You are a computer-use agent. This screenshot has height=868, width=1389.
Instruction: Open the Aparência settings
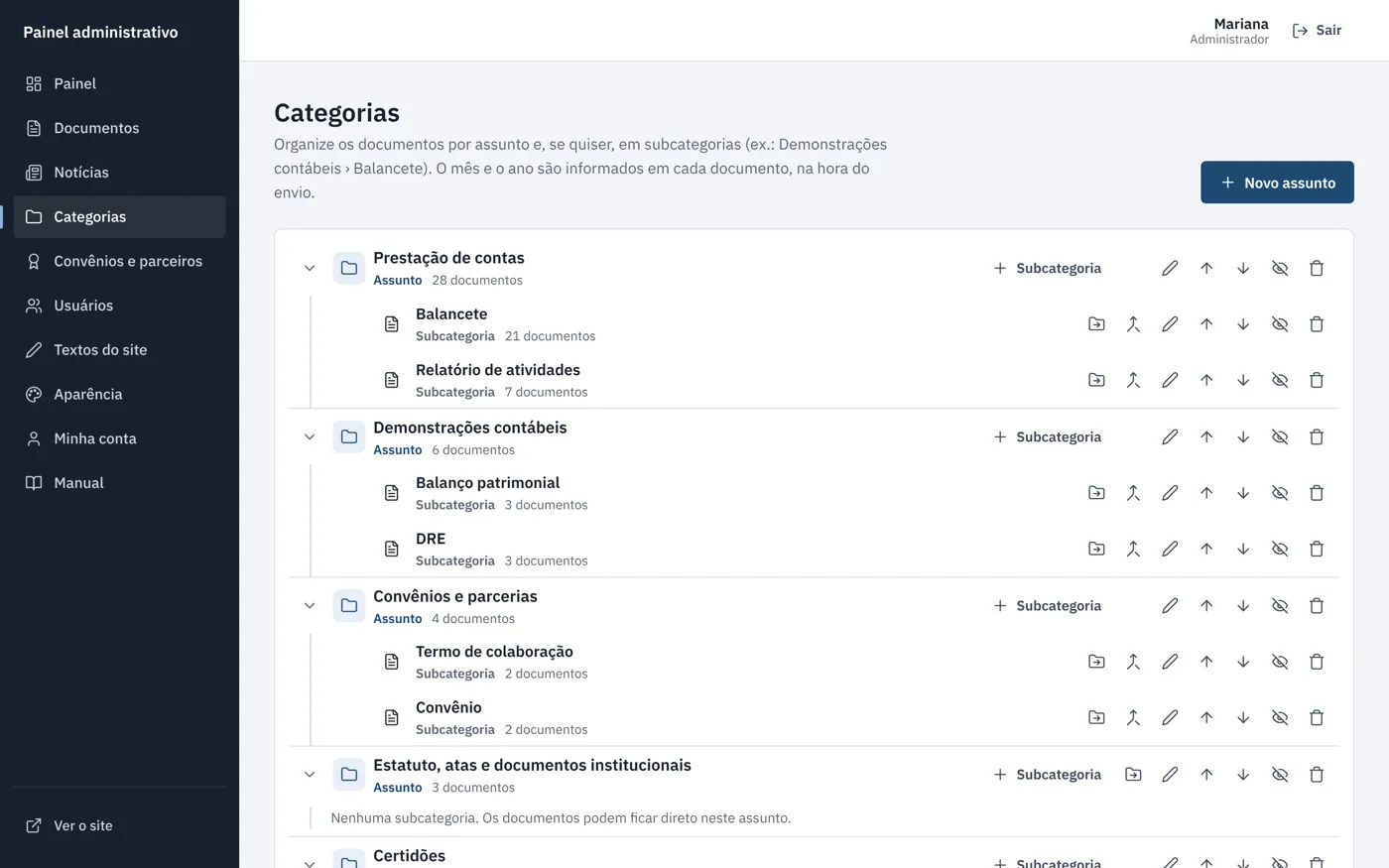tap(120, 394)
